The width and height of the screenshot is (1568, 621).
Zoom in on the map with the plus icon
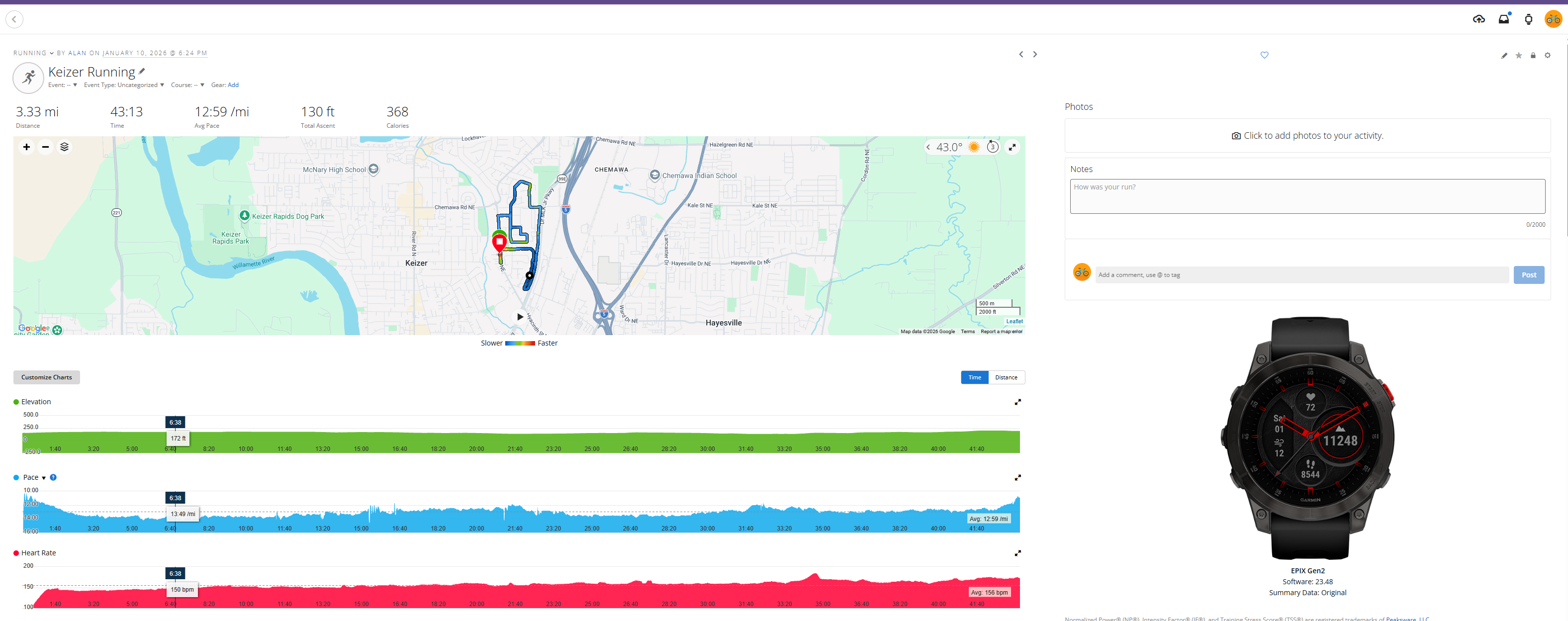pyautogui.click(x=26, y=147)
